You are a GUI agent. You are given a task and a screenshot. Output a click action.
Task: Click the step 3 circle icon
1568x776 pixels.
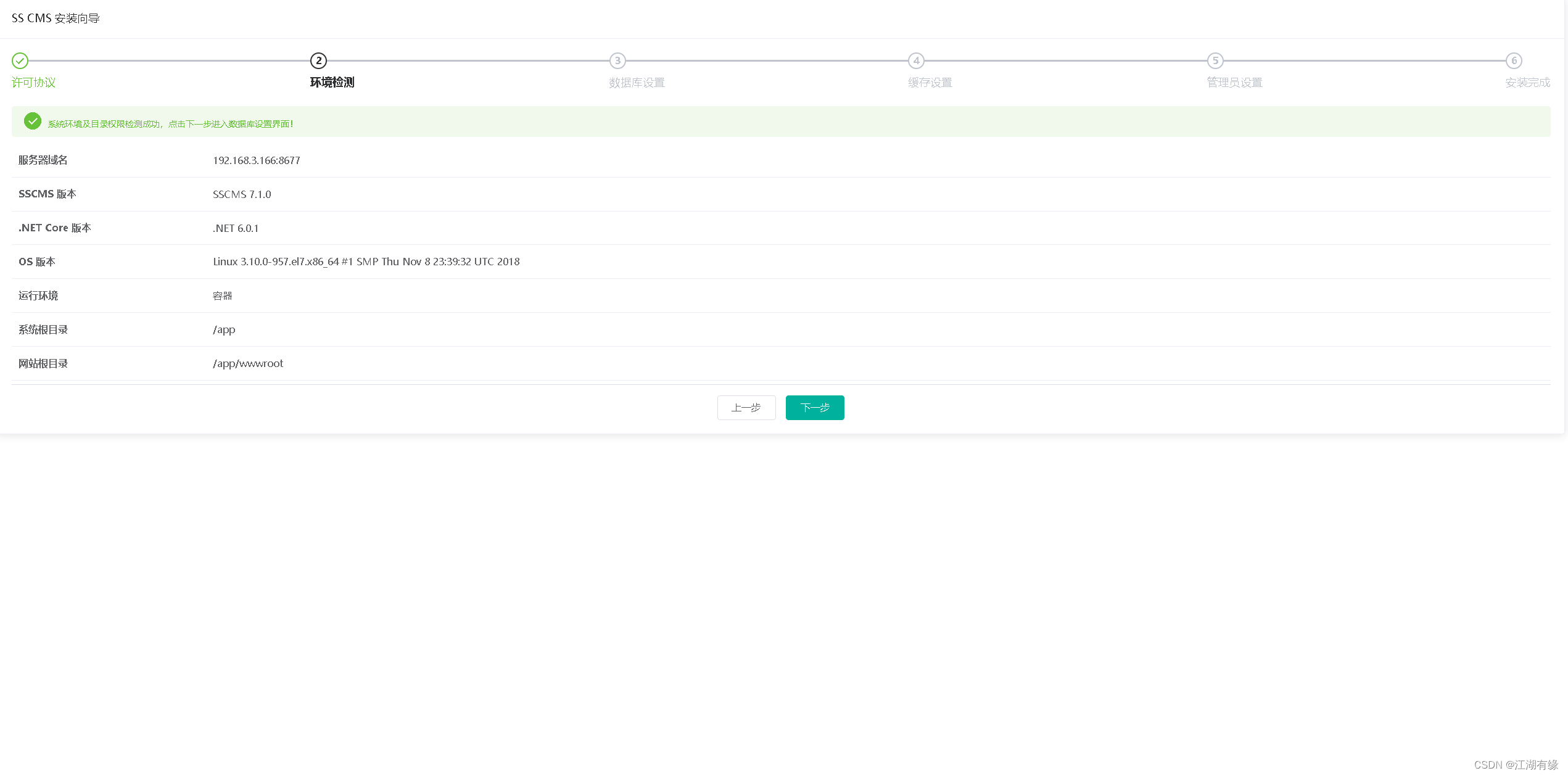point(617,60)
